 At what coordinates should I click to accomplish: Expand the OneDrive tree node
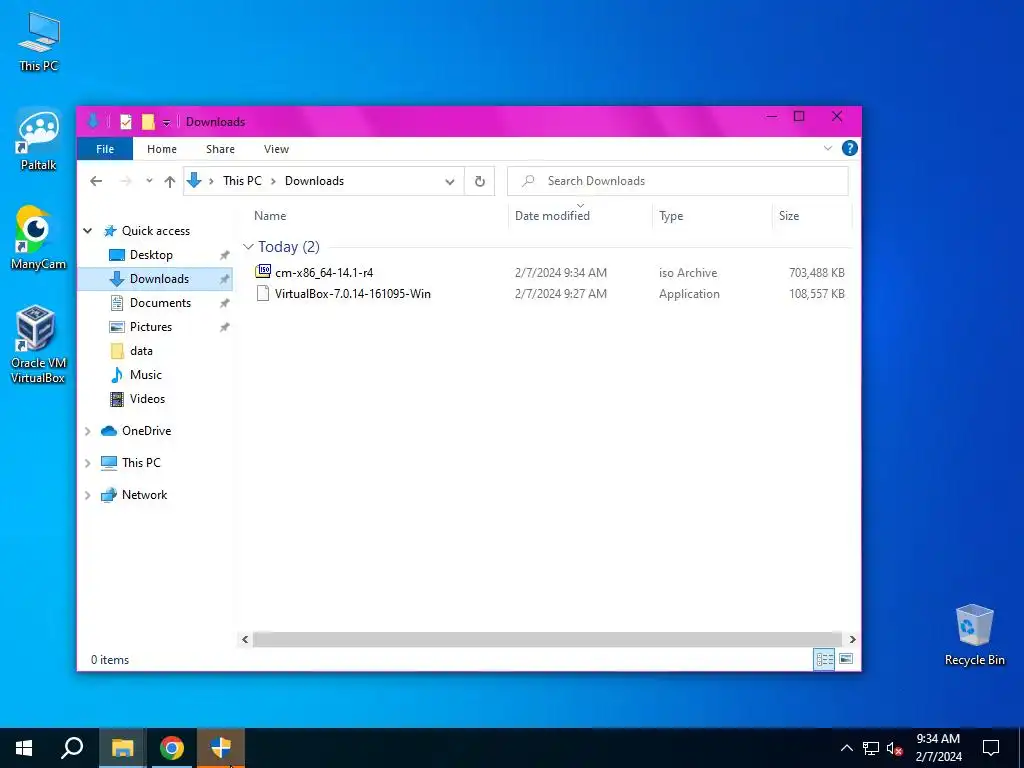(x=88, y=431)
